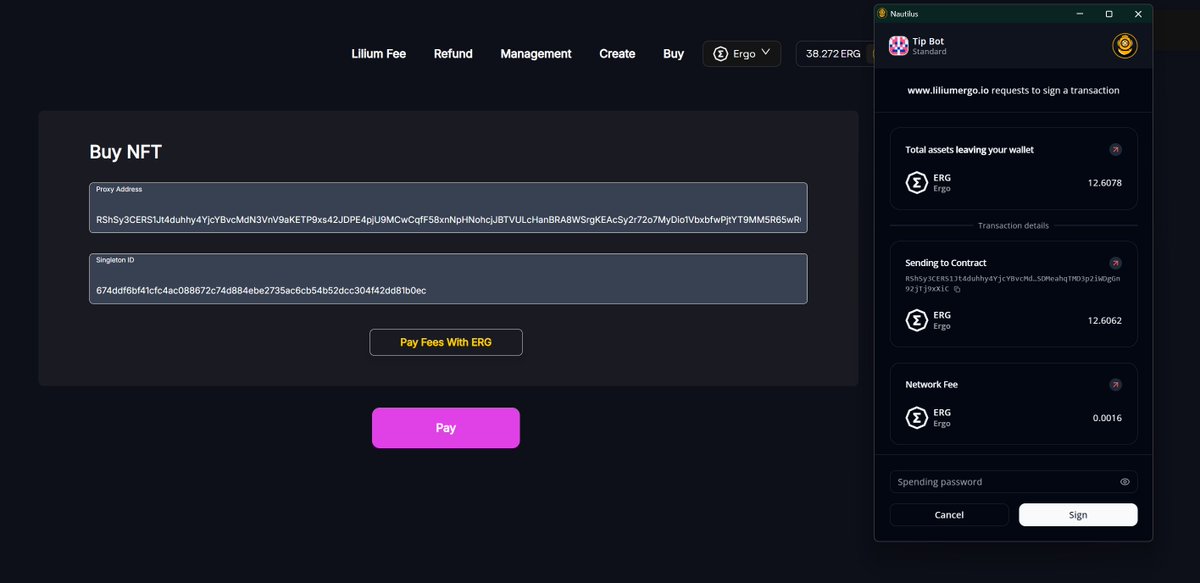The width and height of the screenshot is (1200, 583).
Task: Open the Buy page
Action: pyautogui.click(x=674, y=54)
